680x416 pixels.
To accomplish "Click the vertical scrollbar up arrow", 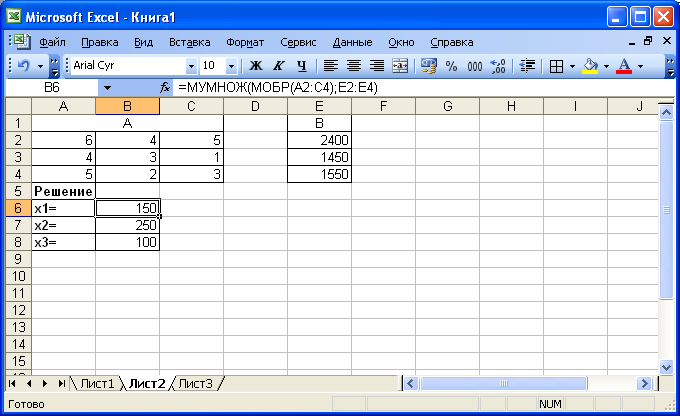I will (x=666, y=113).
